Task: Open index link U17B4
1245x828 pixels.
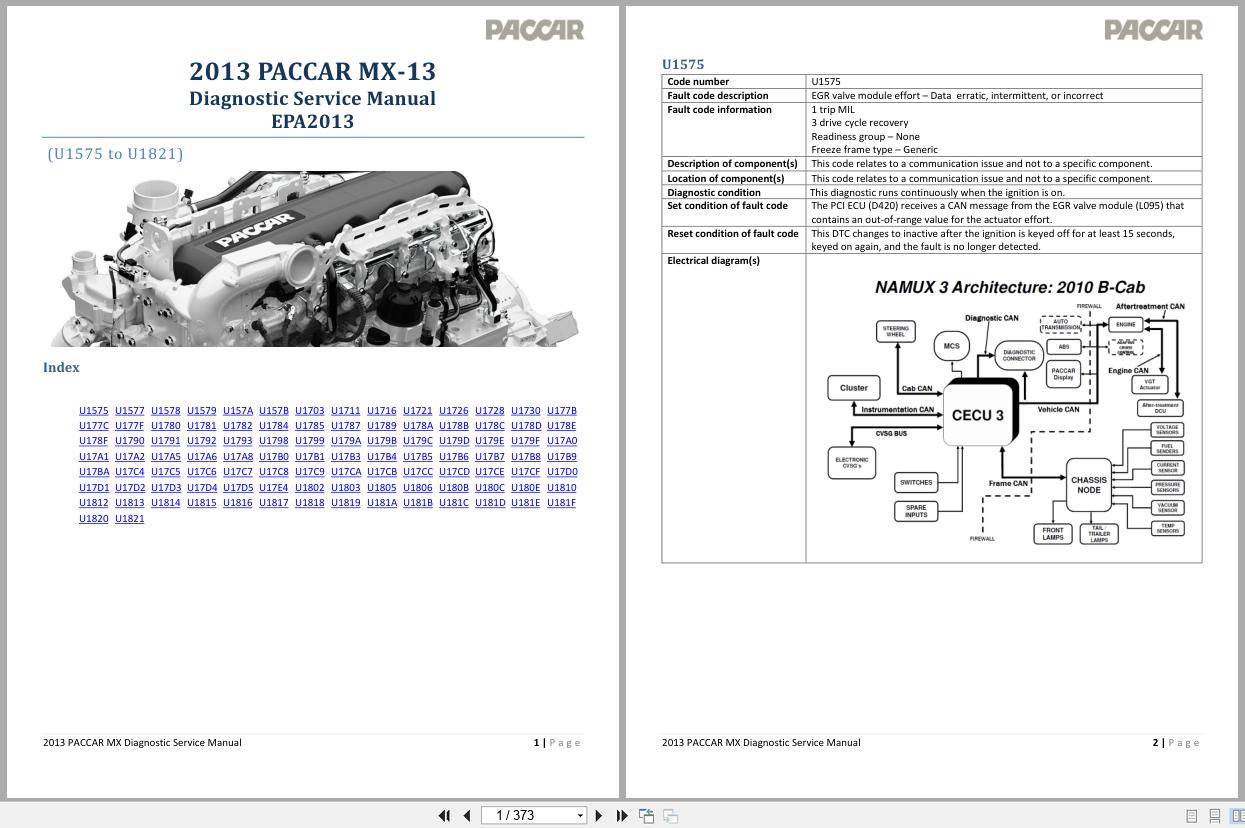Action: [382, 456]
